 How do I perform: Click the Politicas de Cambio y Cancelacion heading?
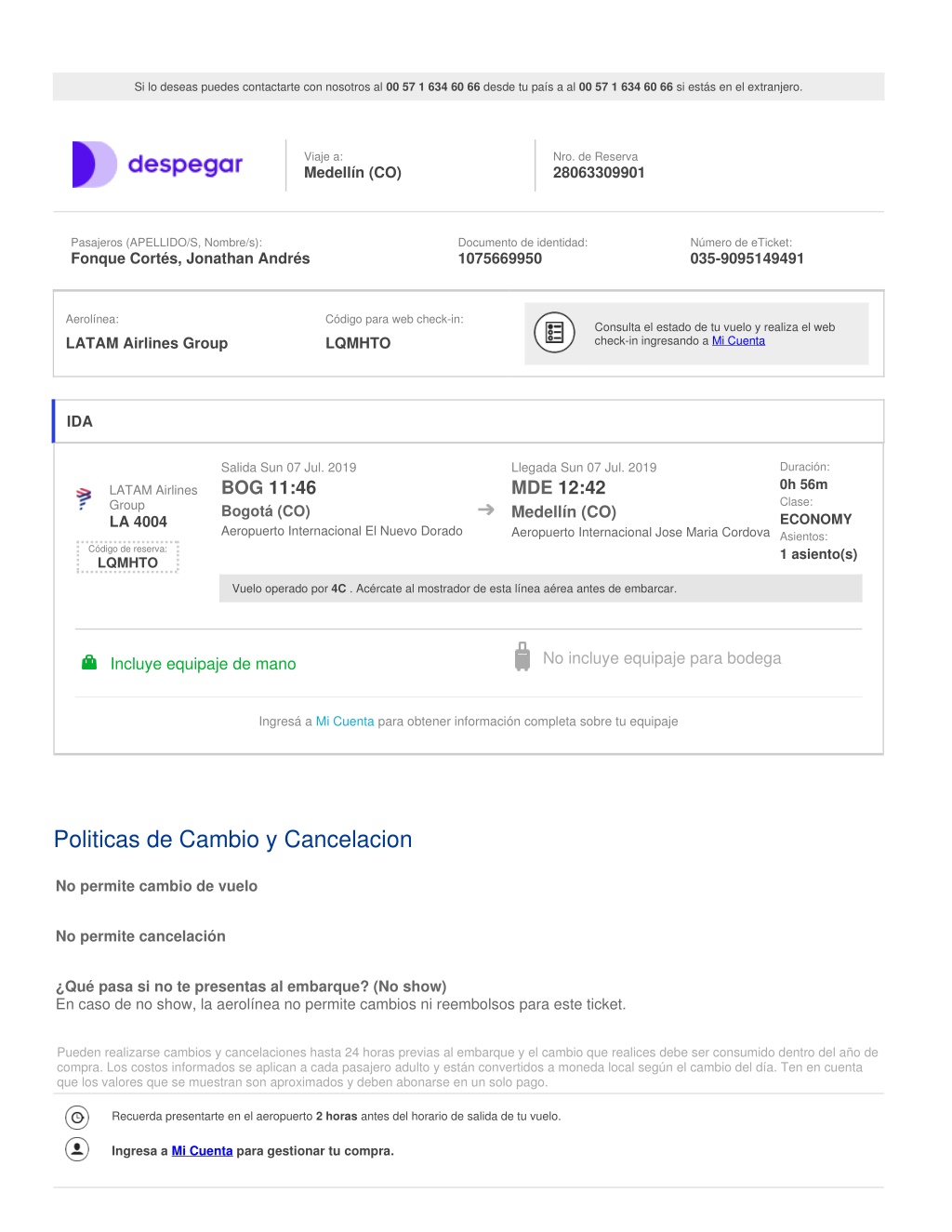coord(233,840)
